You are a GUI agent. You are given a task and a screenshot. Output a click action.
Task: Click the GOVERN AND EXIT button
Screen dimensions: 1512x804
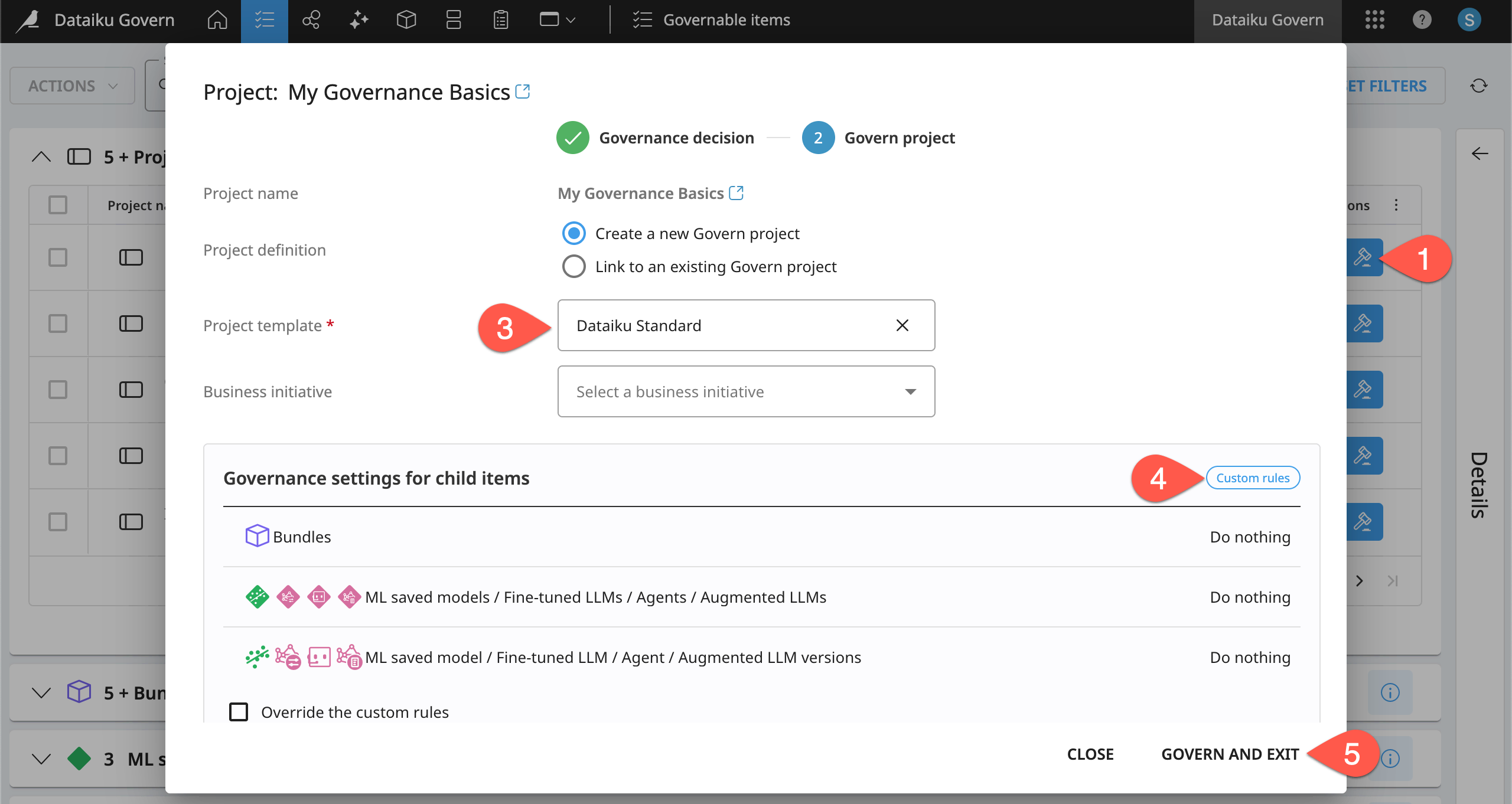[1230, 754]
